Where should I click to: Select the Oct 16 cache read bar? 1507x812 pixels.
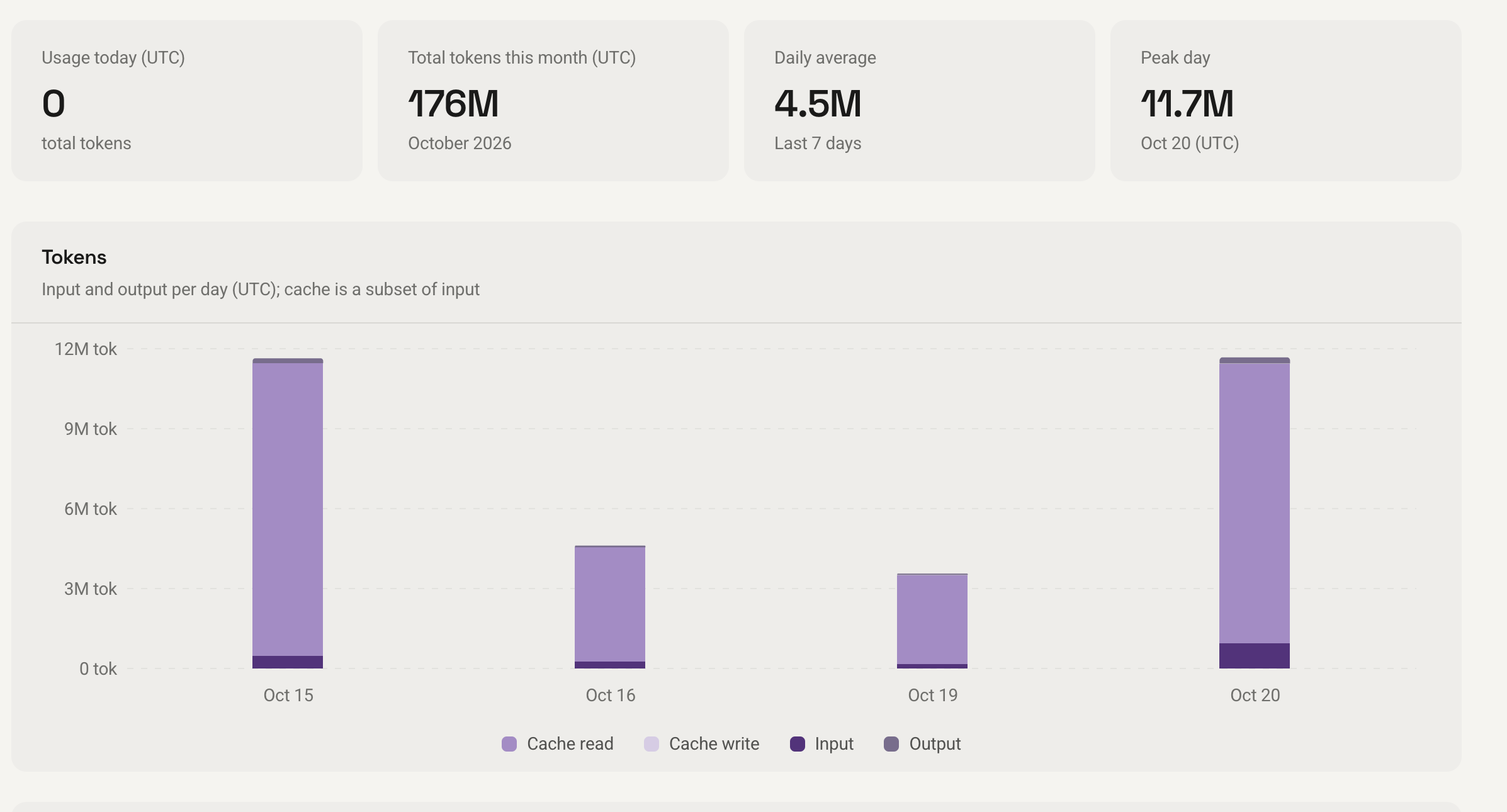(x=610, y=604)
